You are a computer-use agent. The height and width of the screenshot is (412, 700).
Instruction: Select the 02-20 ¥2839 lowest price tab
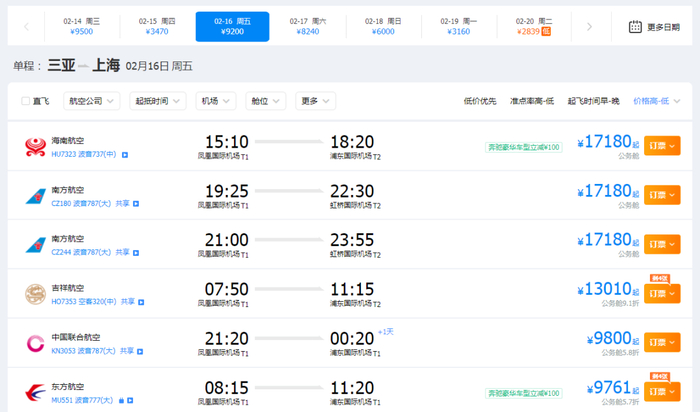[x=534, y=27]
